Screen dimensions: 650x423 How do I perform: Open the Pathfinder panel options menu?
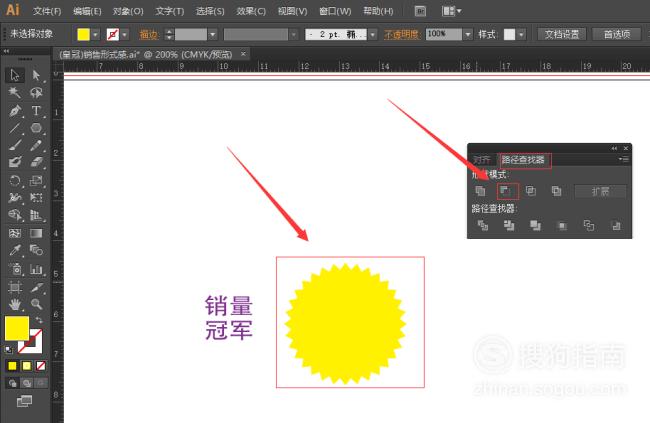click(x=623, y=159)
